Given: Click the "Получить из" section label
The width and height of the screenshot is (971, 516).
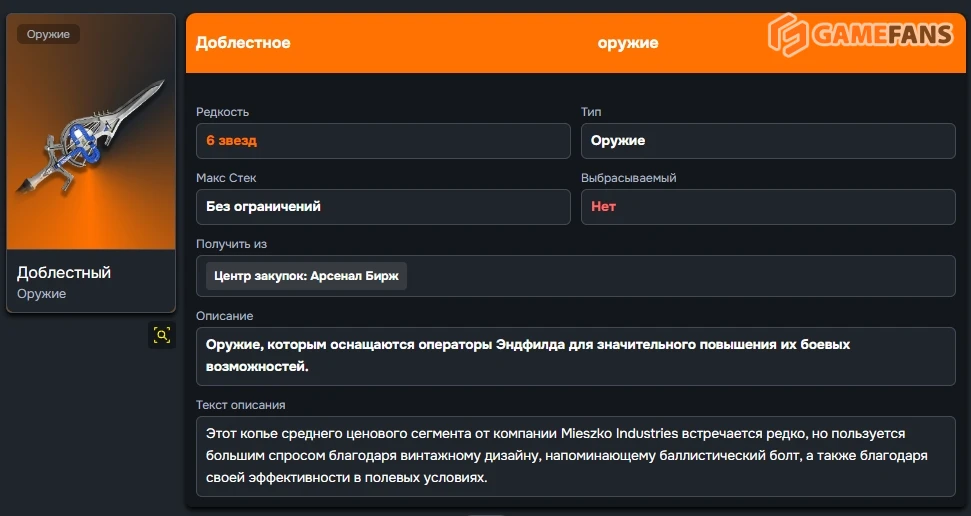Looking at the screenshot, I should (x=231, y=244).
